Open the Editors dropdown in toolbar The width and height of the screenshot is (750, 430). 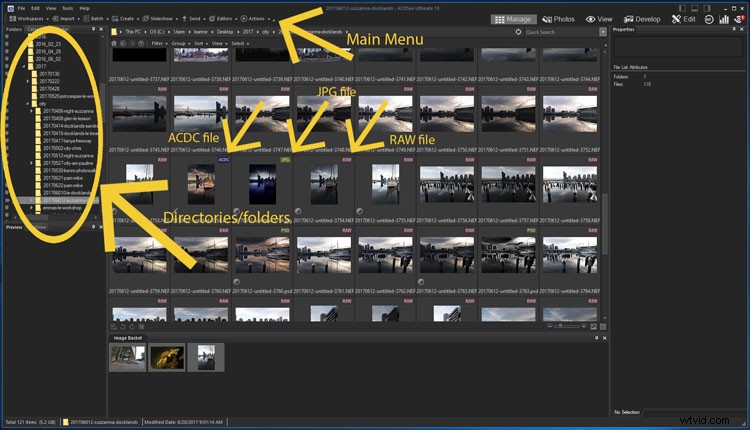[222, 19]
